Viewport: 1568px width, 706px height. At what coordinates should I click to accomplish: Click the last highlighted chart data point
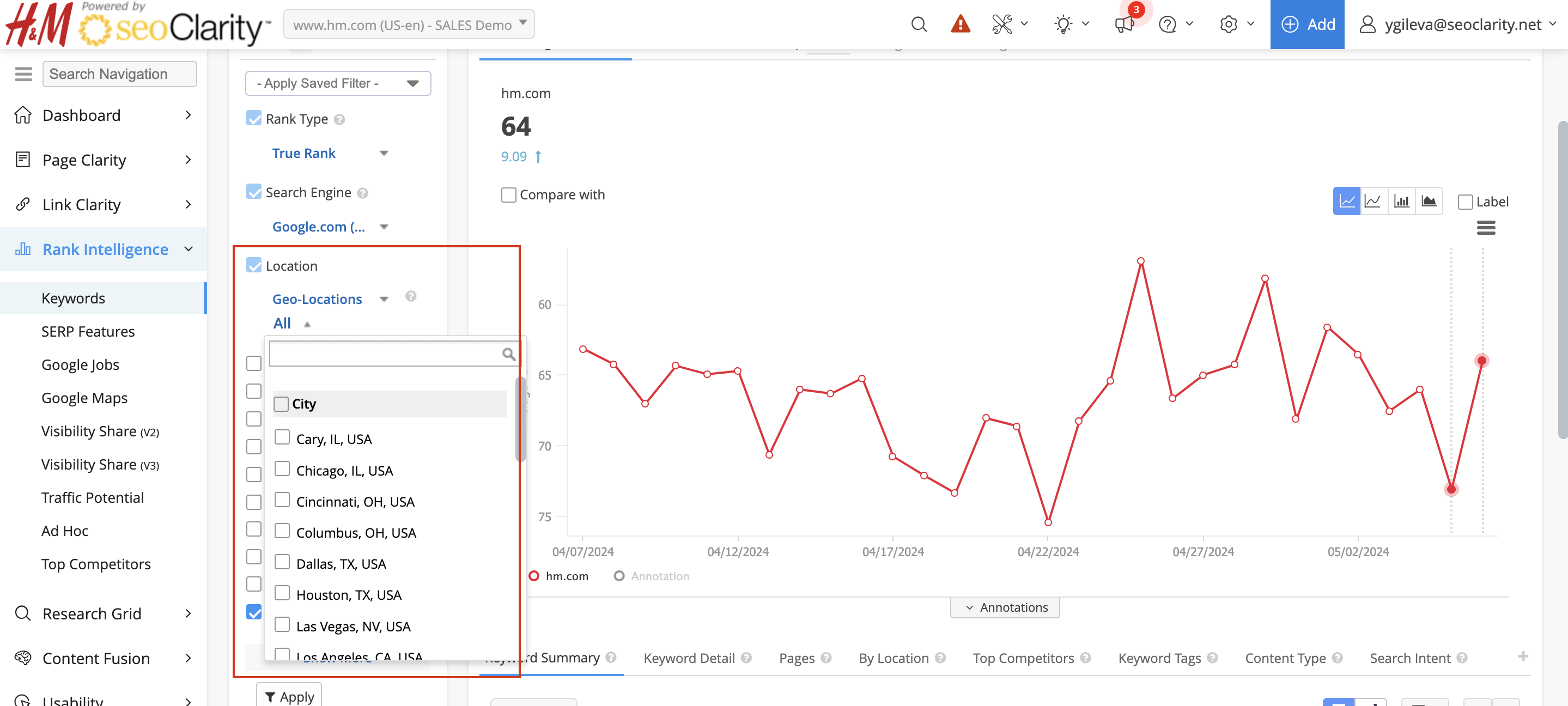click(1481, 361)
